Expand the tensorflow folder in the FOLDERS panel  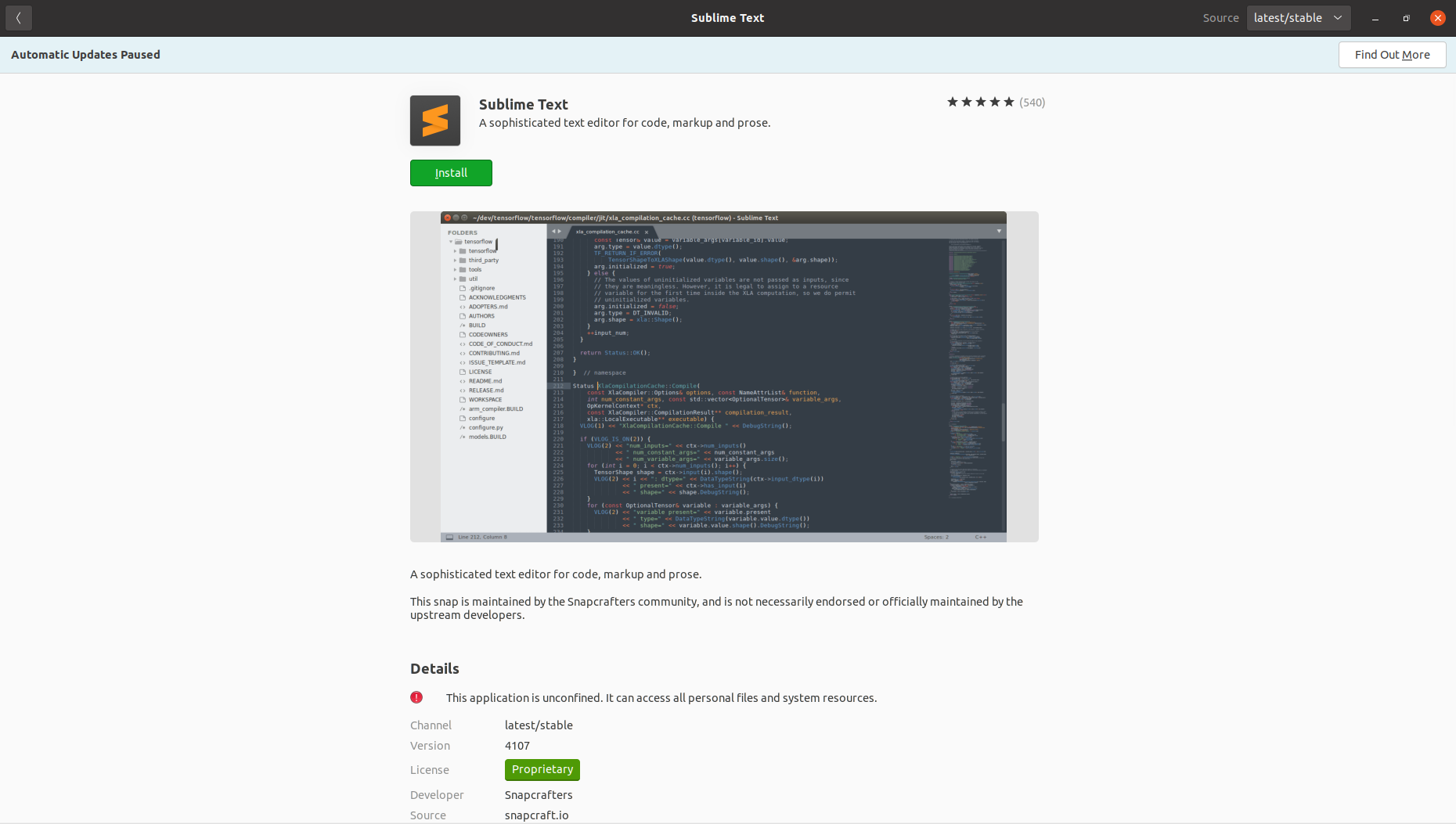click(x=452, y=241)
